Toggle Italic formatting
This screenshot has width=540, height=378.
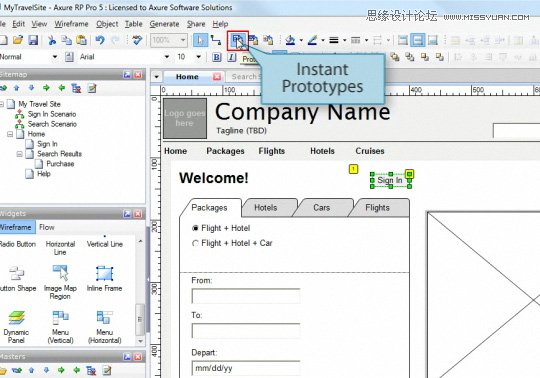click(x=232, y=57)
